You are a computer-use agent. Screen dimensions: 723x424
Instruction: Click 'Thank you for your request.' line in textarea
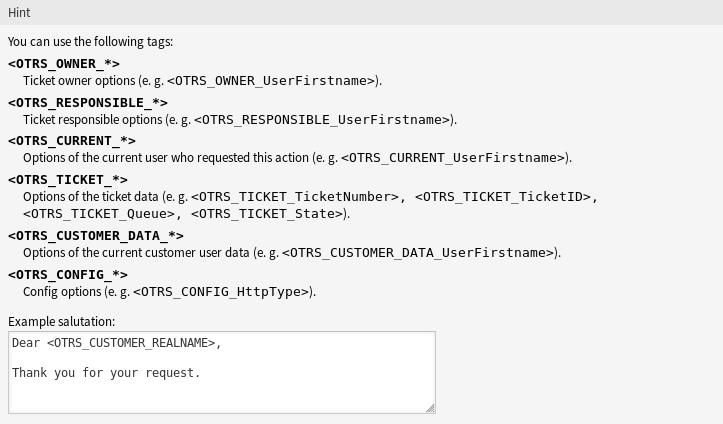[x=106, y=373]
